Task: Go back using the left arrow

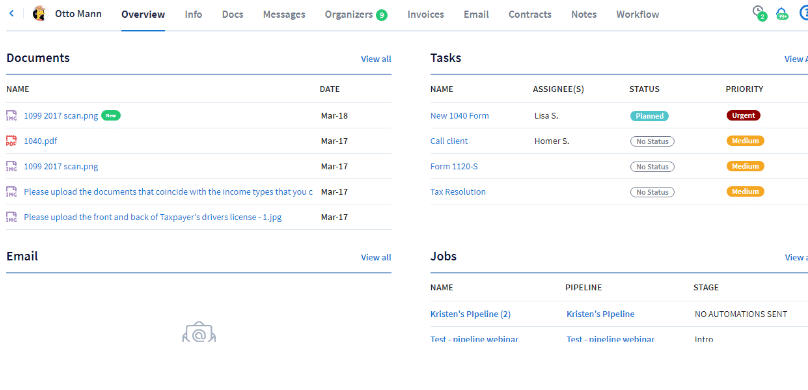Action: pyautogui.click(x=11, y=14)
